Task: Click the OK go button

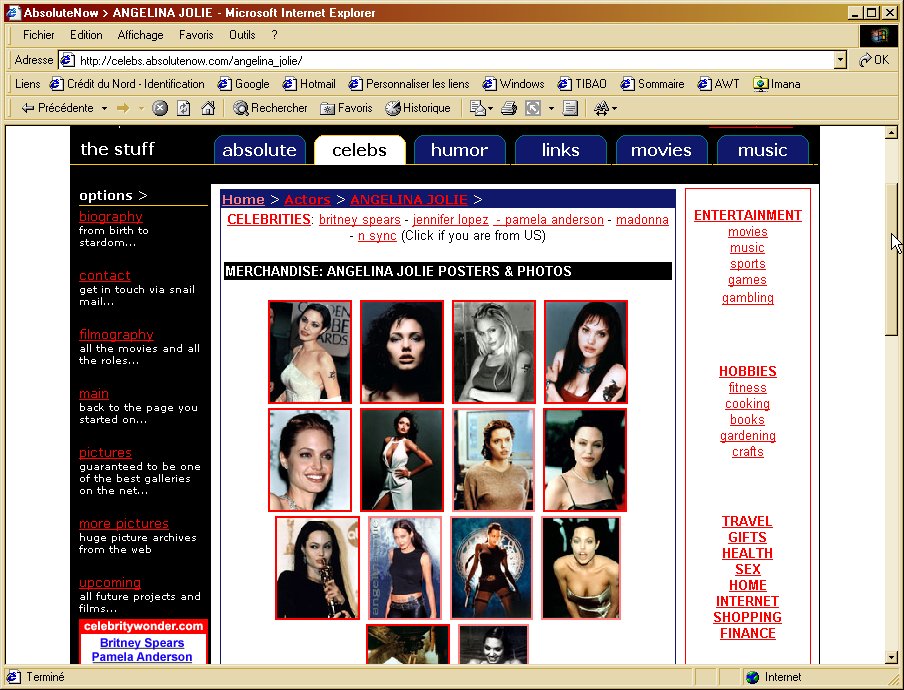Action: pos(873,60)
